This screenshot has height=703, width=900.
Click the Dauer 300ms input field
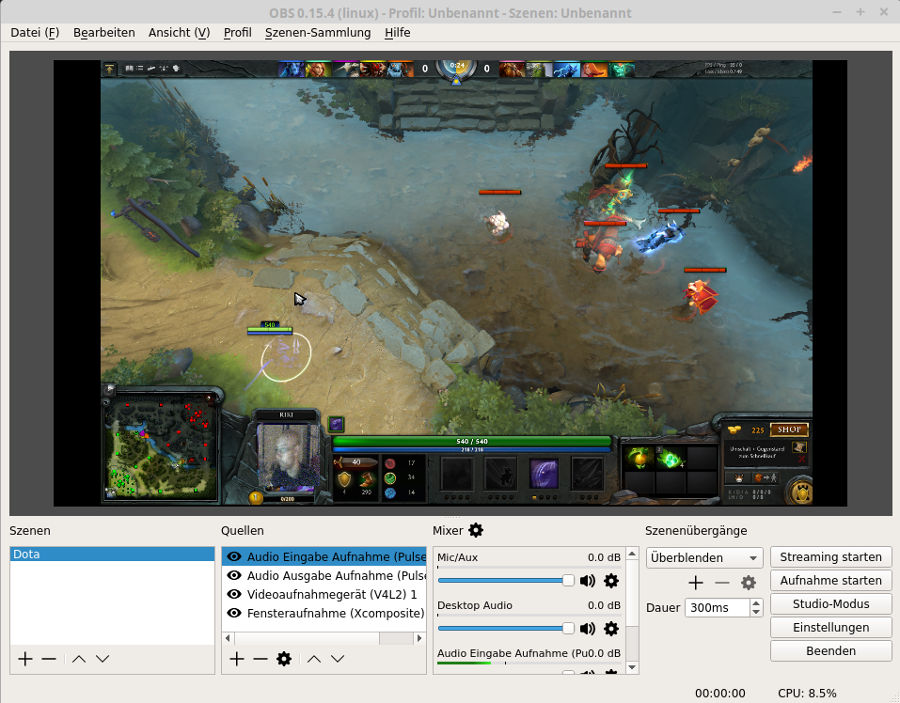717,608
